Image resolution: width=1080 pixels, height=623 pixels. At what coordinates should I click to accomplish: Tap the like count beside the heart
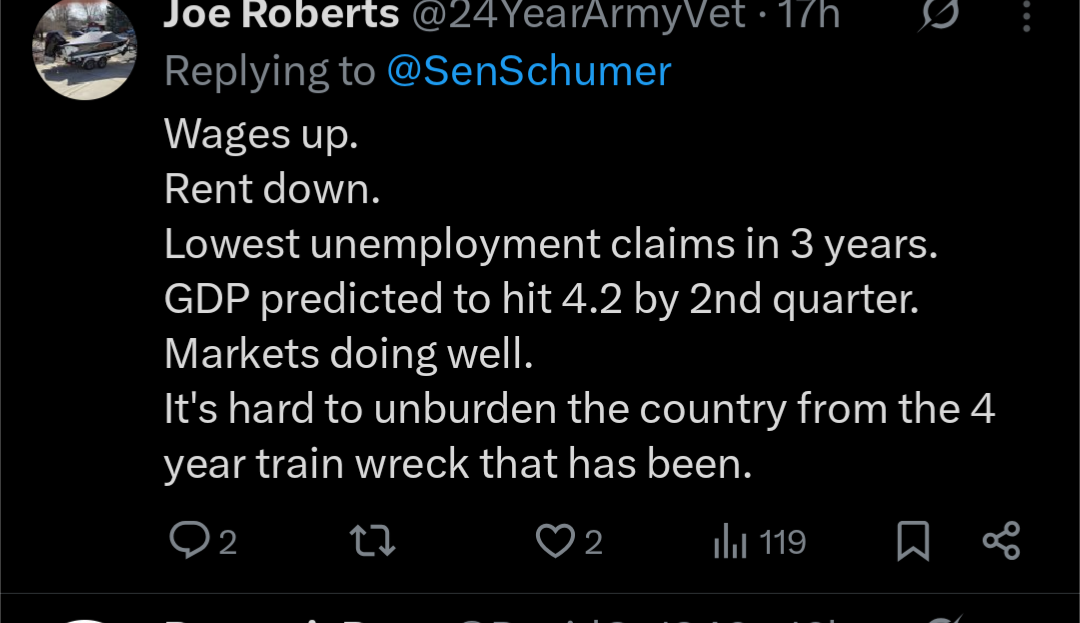pyautogui.click(x=593, y=542)
